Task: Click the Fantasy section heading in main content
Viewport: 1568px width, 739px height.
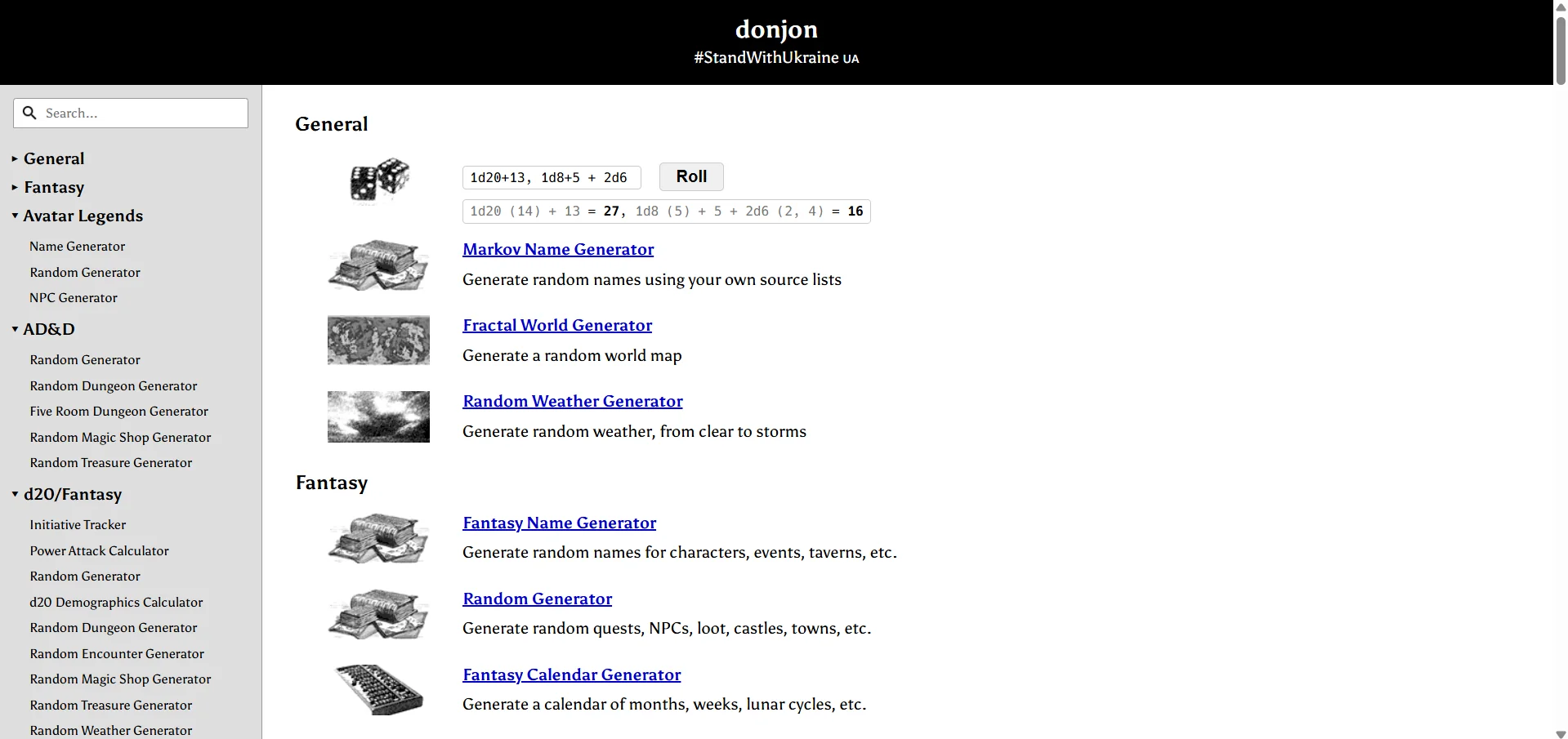Action: [332, 483]
